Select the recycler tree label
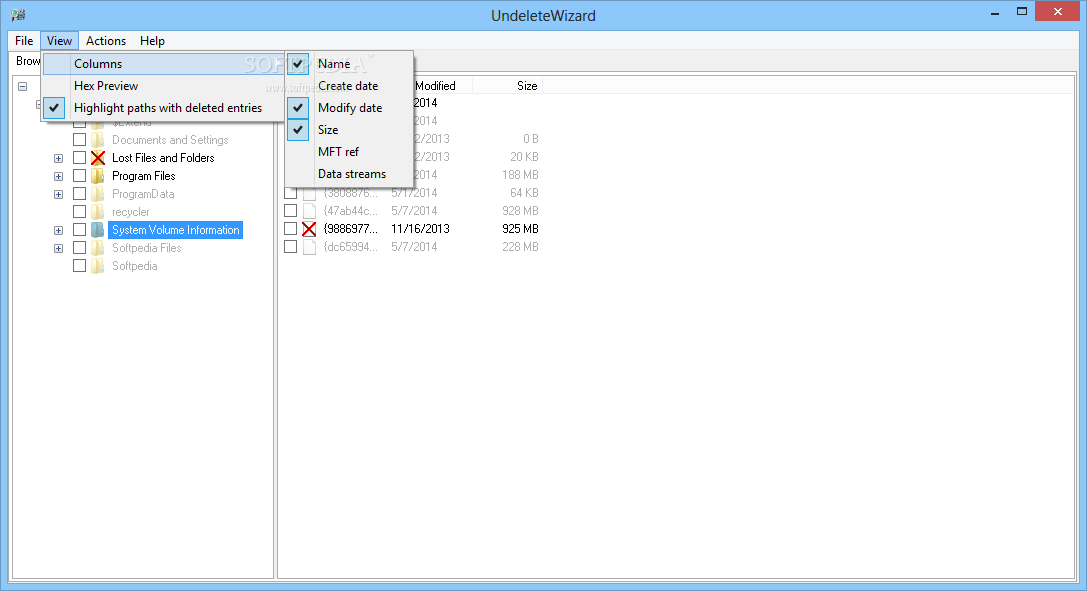This screenshot has width=1087, height=591. click(131, 212)
